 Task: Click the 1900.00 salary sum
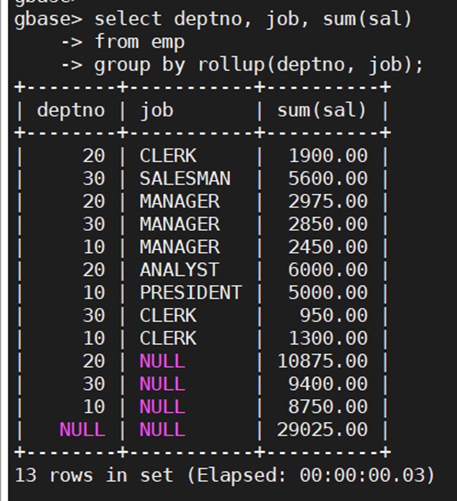328,156
